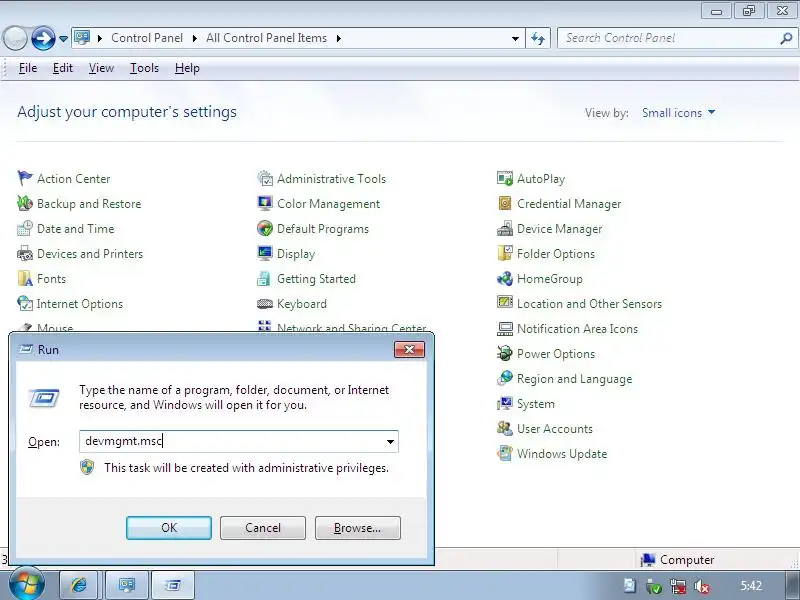Open the Devices and Printers icon

pos(25,253)
